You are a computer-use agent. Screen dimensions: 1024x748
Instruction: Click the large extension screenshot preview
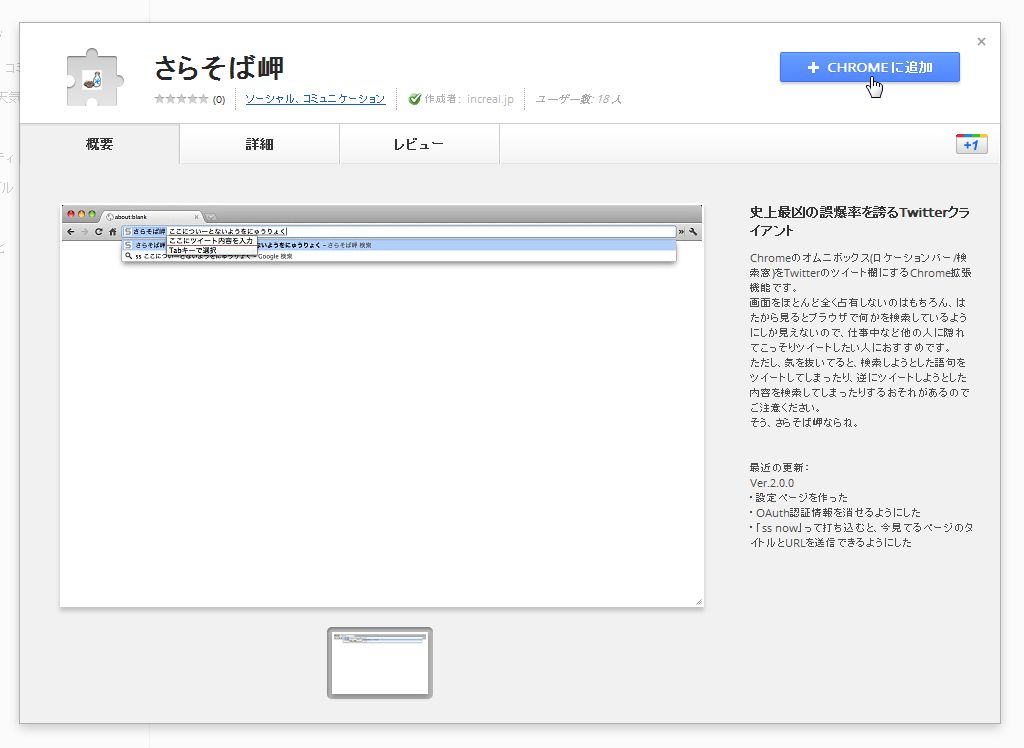(381, 406)
